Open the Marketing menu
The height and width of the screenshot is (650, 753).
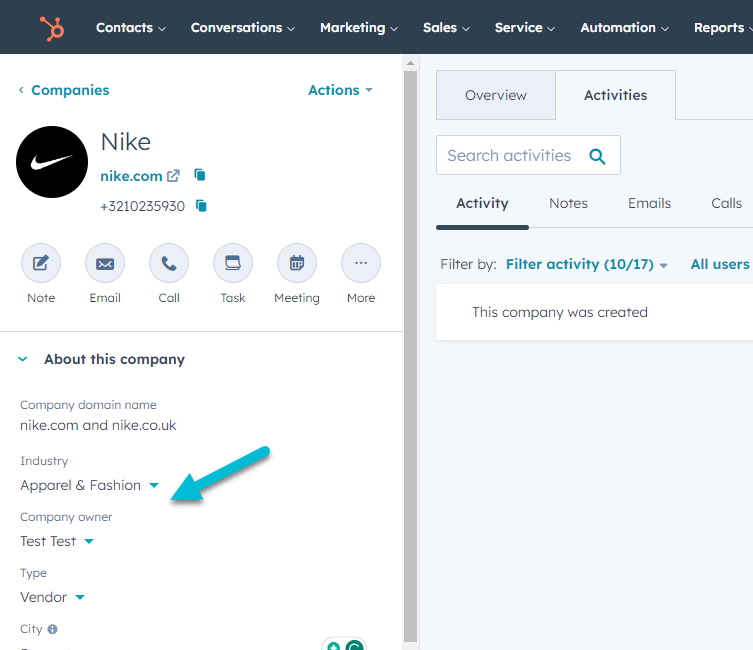coord(359,28)
